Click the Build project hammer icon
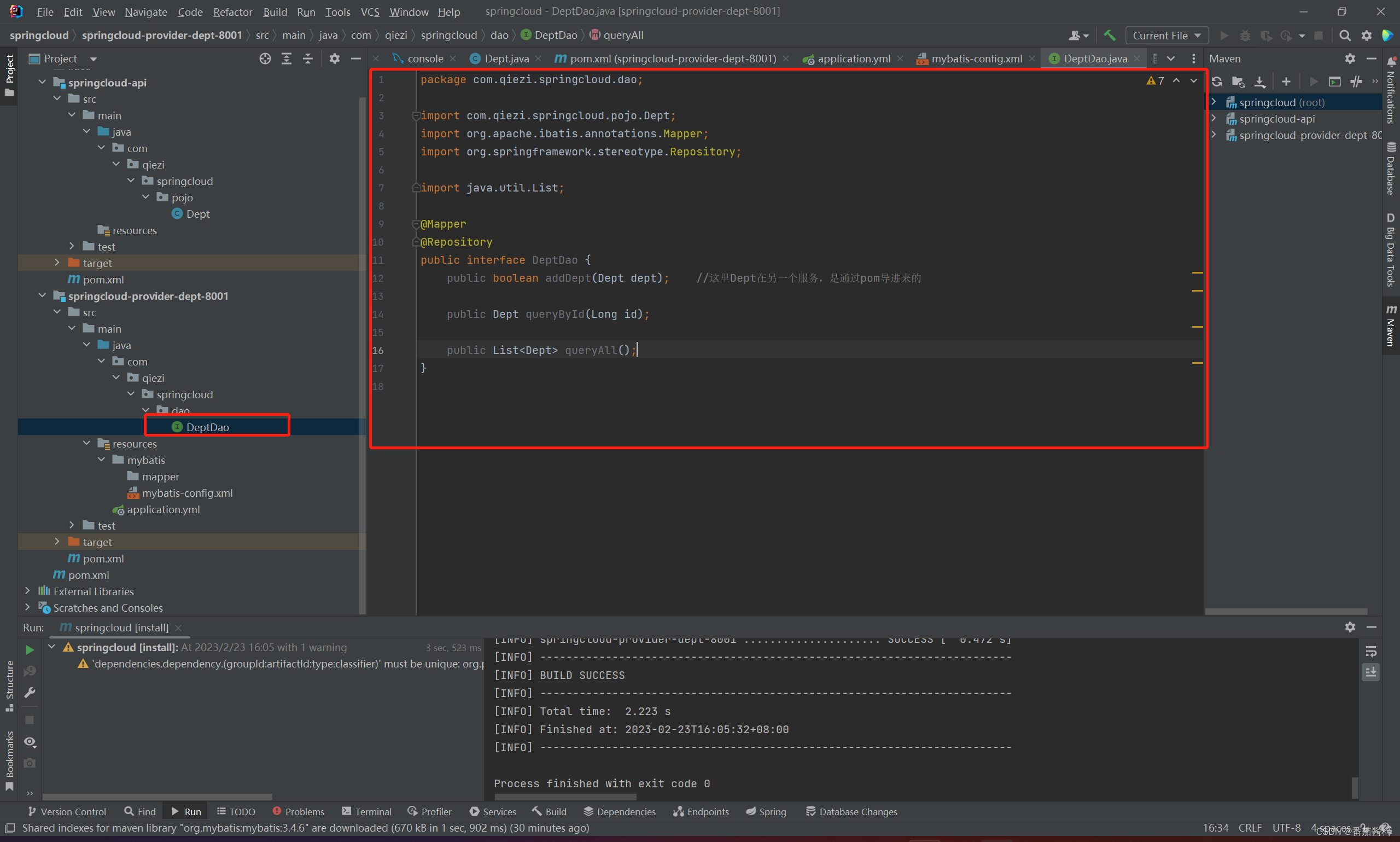1400x842 pixels. (1110, 35)
